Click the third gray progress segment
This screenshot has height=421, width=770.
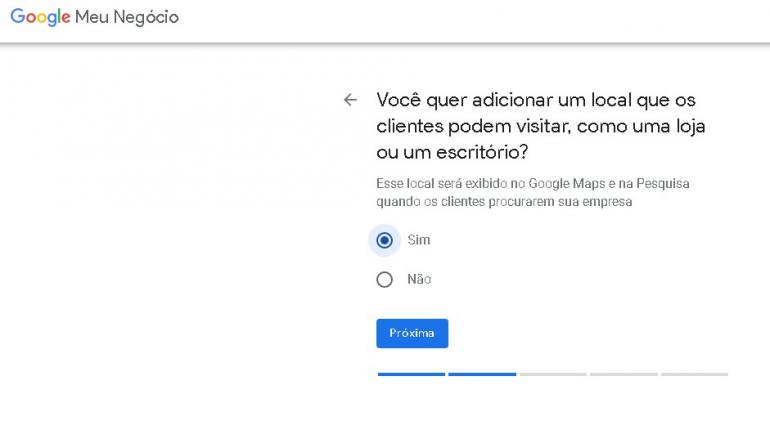click(553, 374)
